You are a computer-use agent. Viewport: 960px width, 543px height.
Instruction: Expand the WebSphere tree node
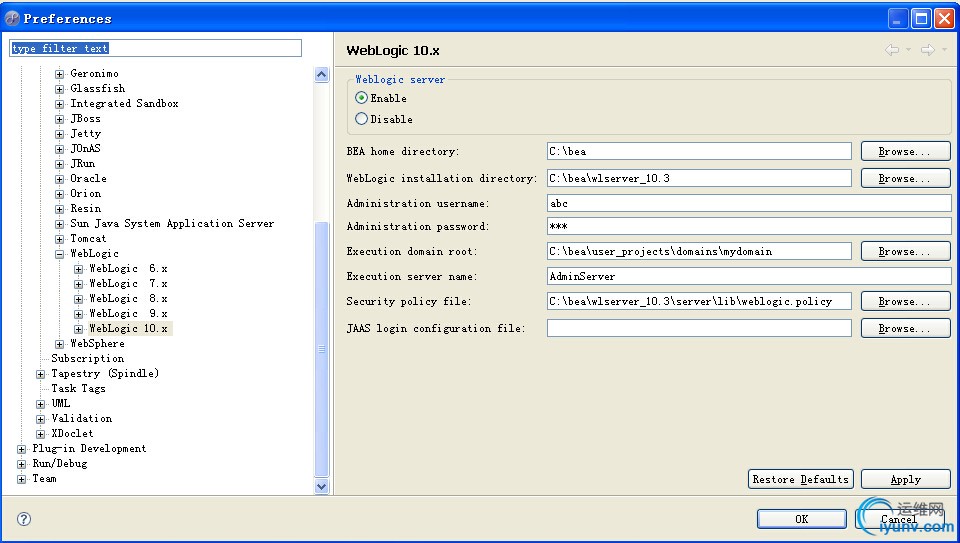click(59, 344)
